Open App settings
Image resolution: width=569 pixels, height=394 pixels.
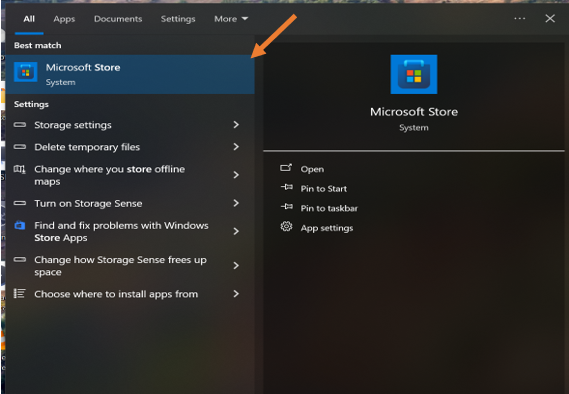[x=327, y=228]
